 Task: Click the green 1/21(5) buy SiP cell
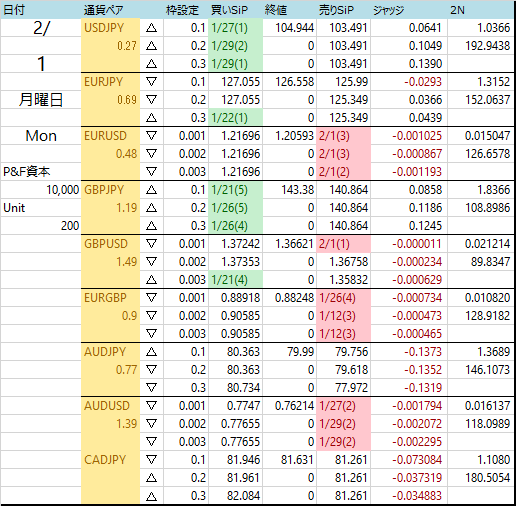235,190
